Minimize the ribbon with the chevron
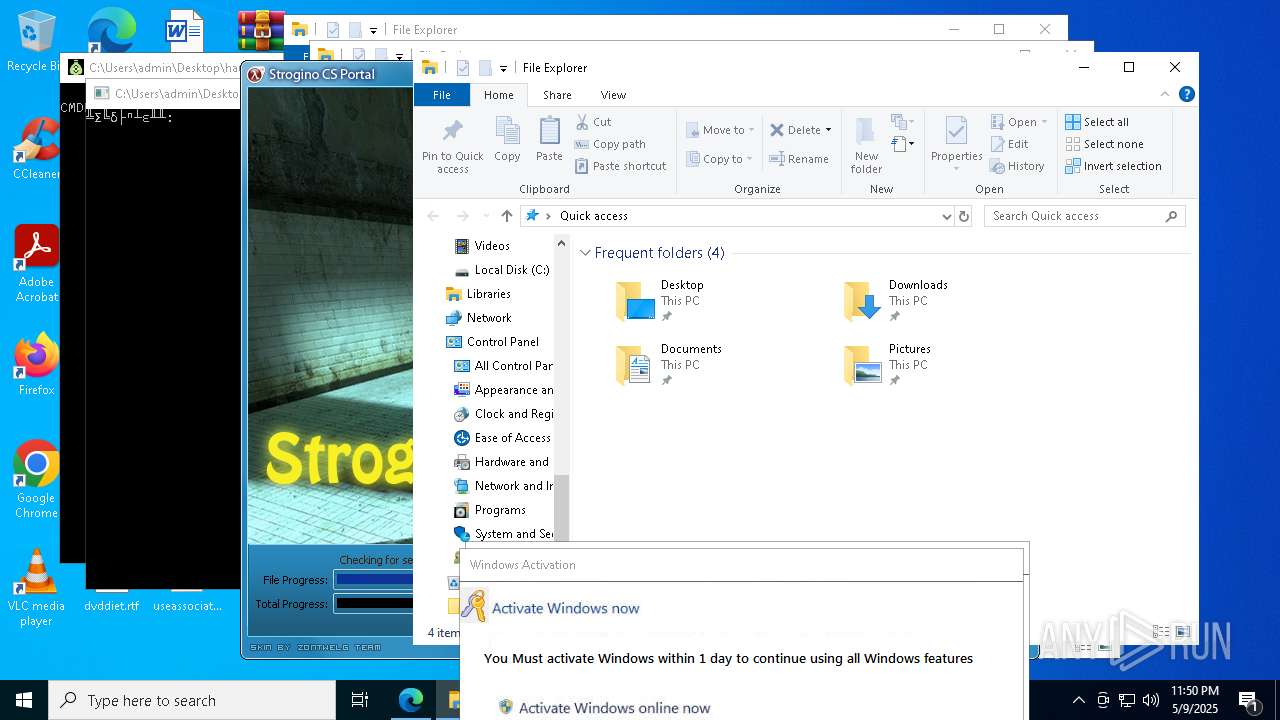Viewport: 1280px width, 720px height. 1165,95
